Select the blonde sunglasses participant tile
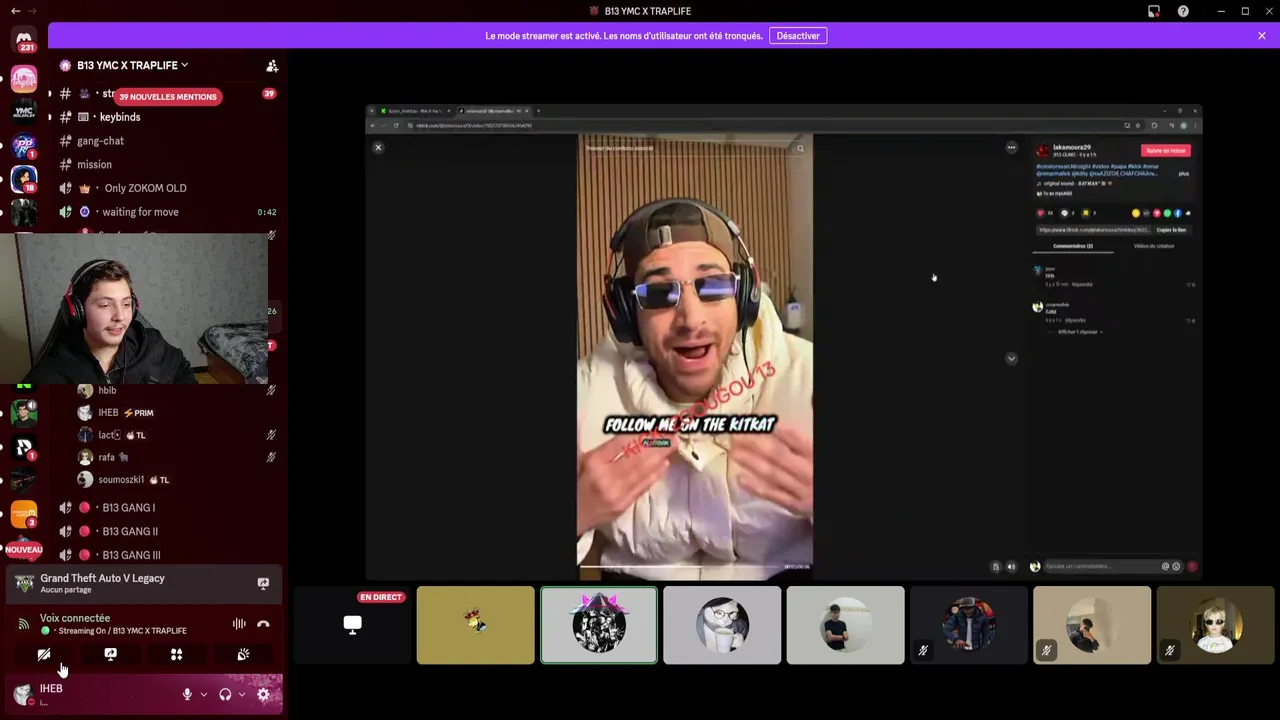Viewport: 1280px width, 720px height. pos(1215,625)
